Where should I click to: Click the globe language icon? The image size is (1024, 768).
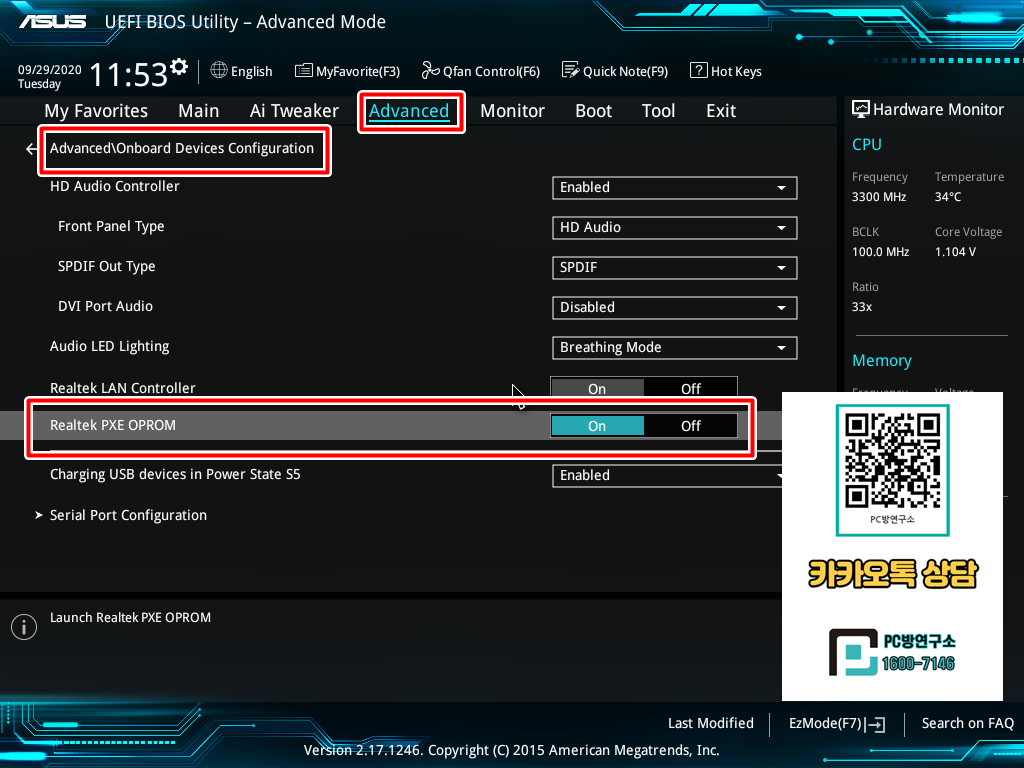pyautogui.click(x=219, y=70)
